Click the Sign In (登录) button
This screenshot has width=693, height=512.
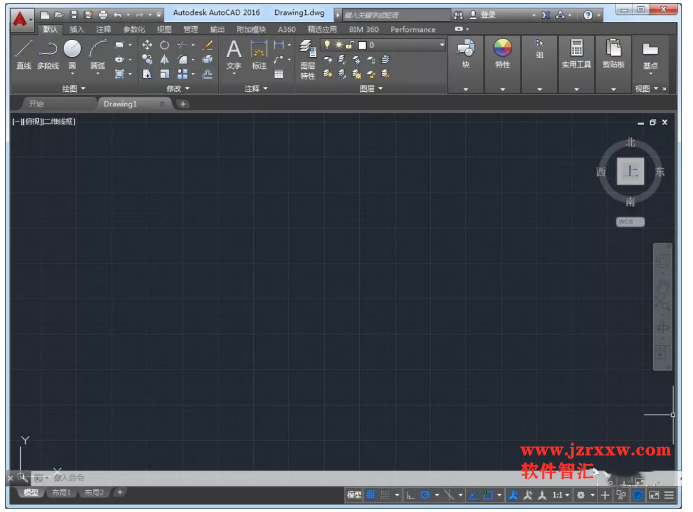(483, 15)
